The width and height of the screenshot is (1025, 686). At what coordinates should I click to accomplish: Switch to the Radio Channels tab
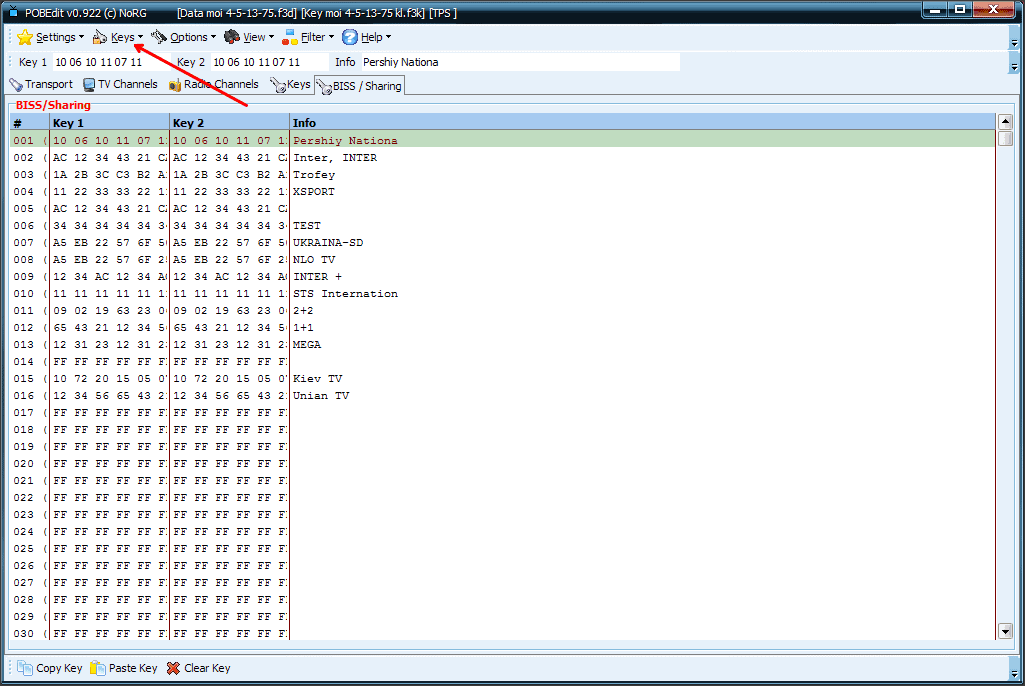click(214, 84)
